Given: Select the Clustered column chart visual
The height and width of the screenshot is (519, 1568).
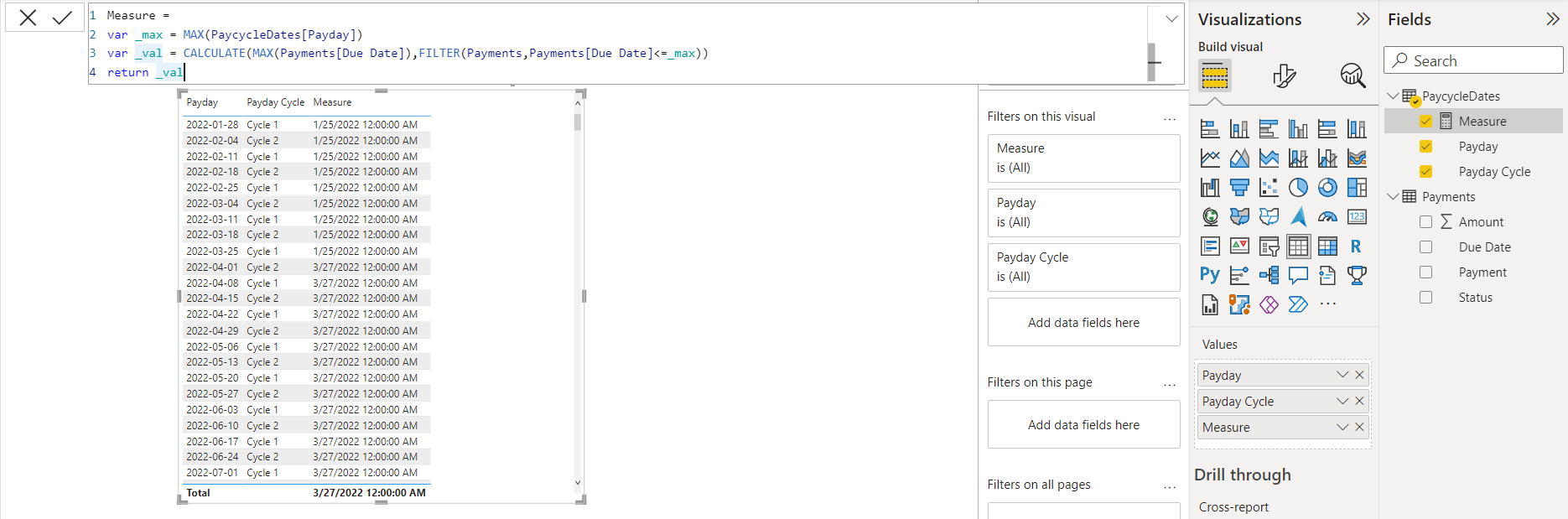Looking at the screenshot, I should point(1298,129).
